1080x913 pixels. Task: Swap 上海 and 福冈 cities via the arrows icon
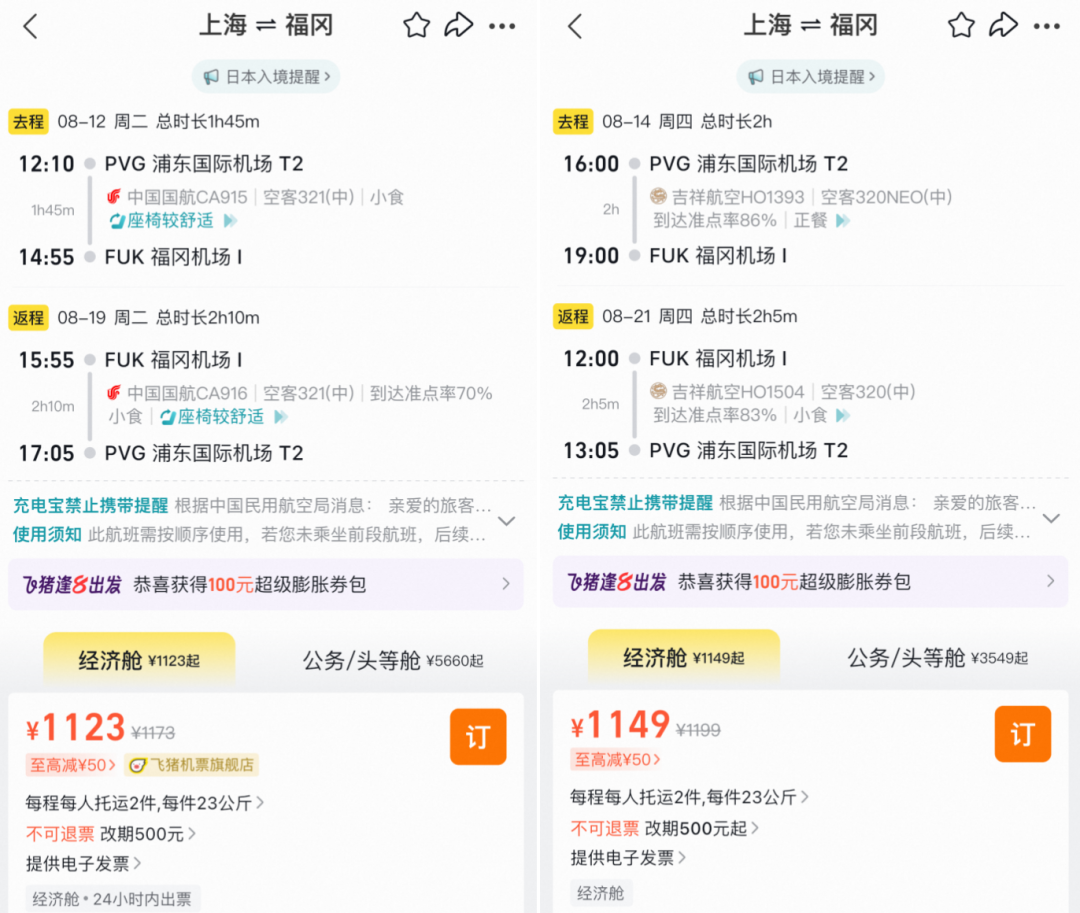click(x=266, y=25)
